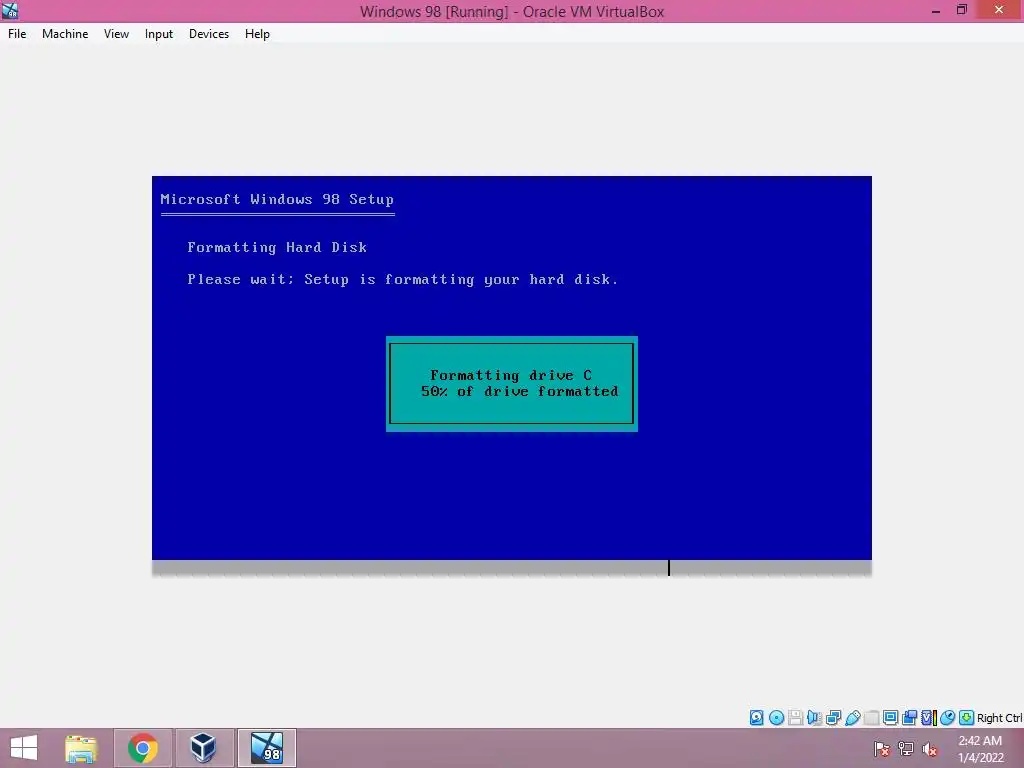Click the Right Ctrl host key label
The image size is (1024, 768).
point(999,718)
